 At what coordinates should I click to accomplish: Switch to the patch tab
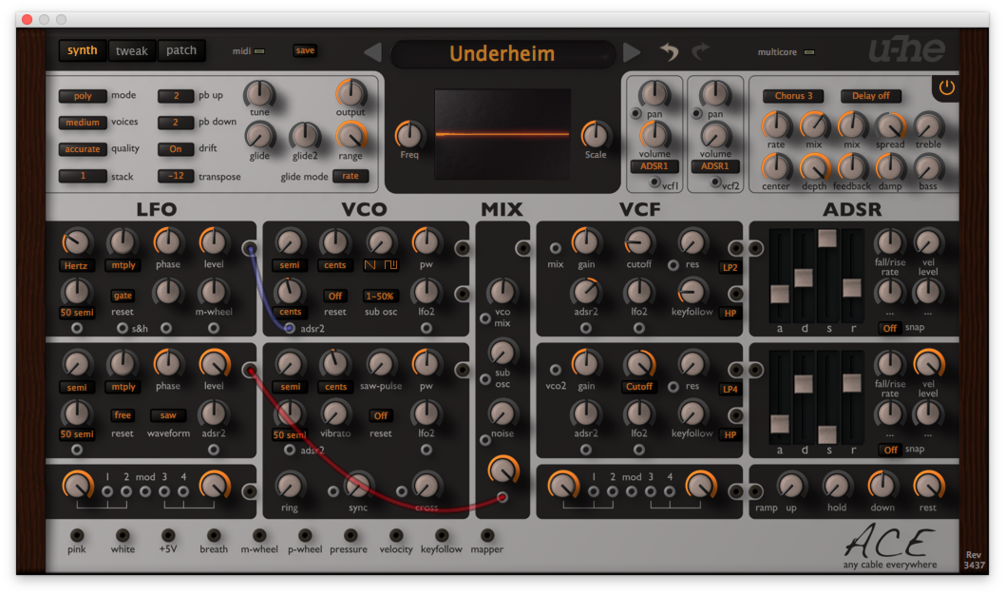(181, 50)
